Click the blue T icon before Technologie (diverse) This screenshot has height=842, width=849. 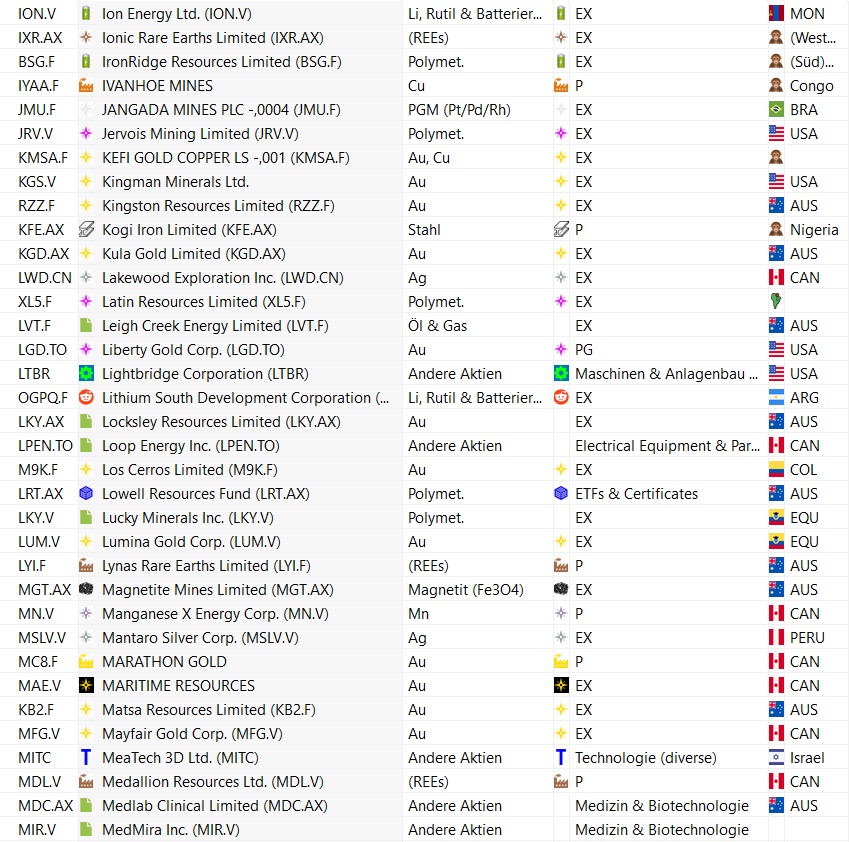tap(561, 757)
